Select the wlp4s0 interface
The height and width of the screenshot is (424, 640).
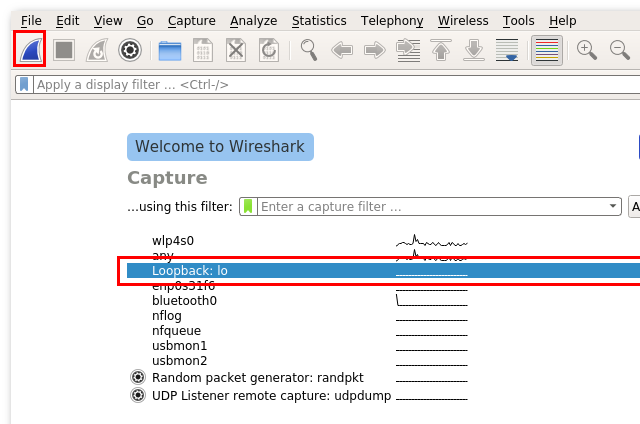click(173, 241)
